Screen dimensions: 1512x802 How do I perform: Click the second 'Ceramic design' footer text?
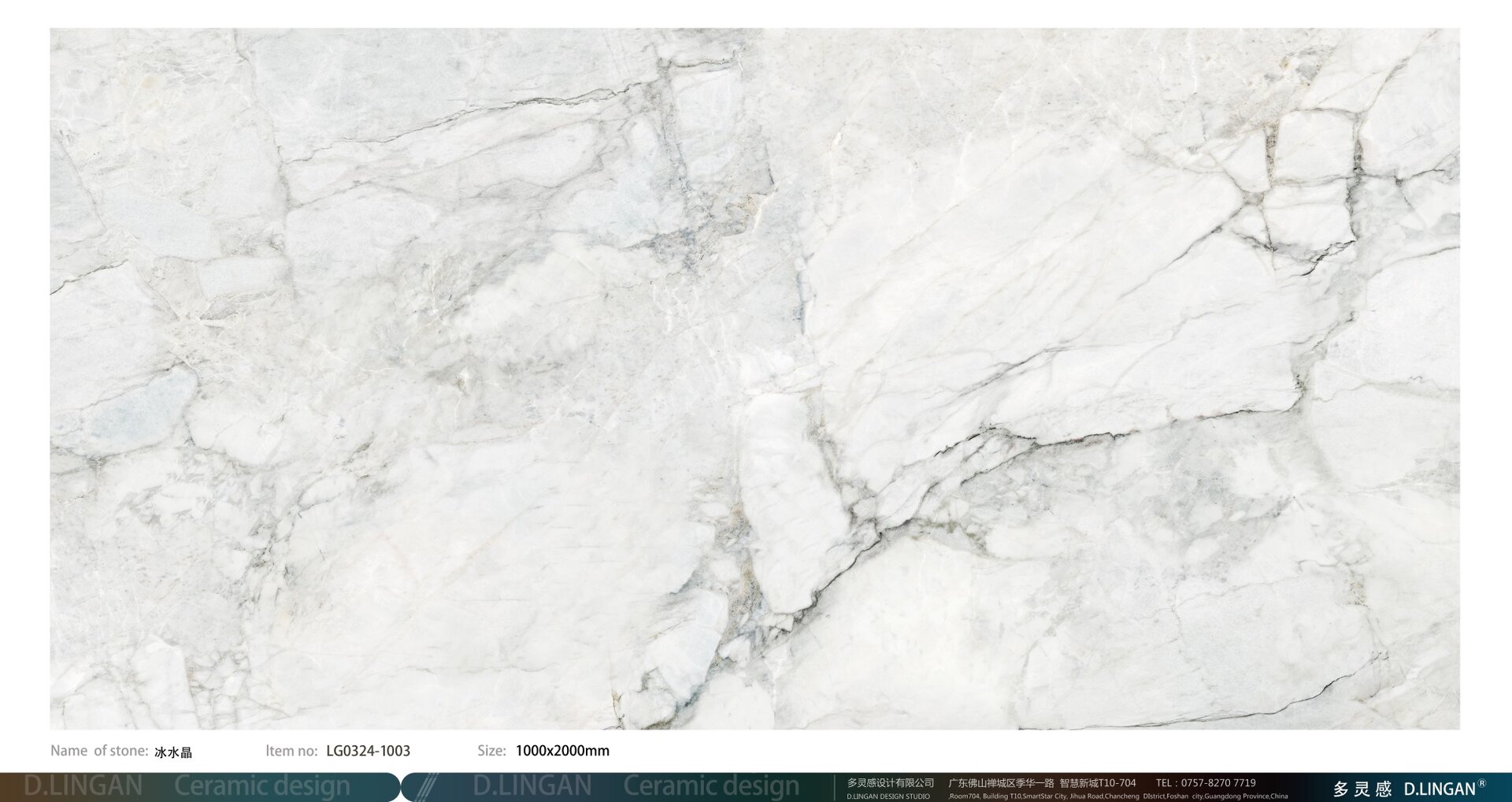pyautogui.click(x=711, y=786)
